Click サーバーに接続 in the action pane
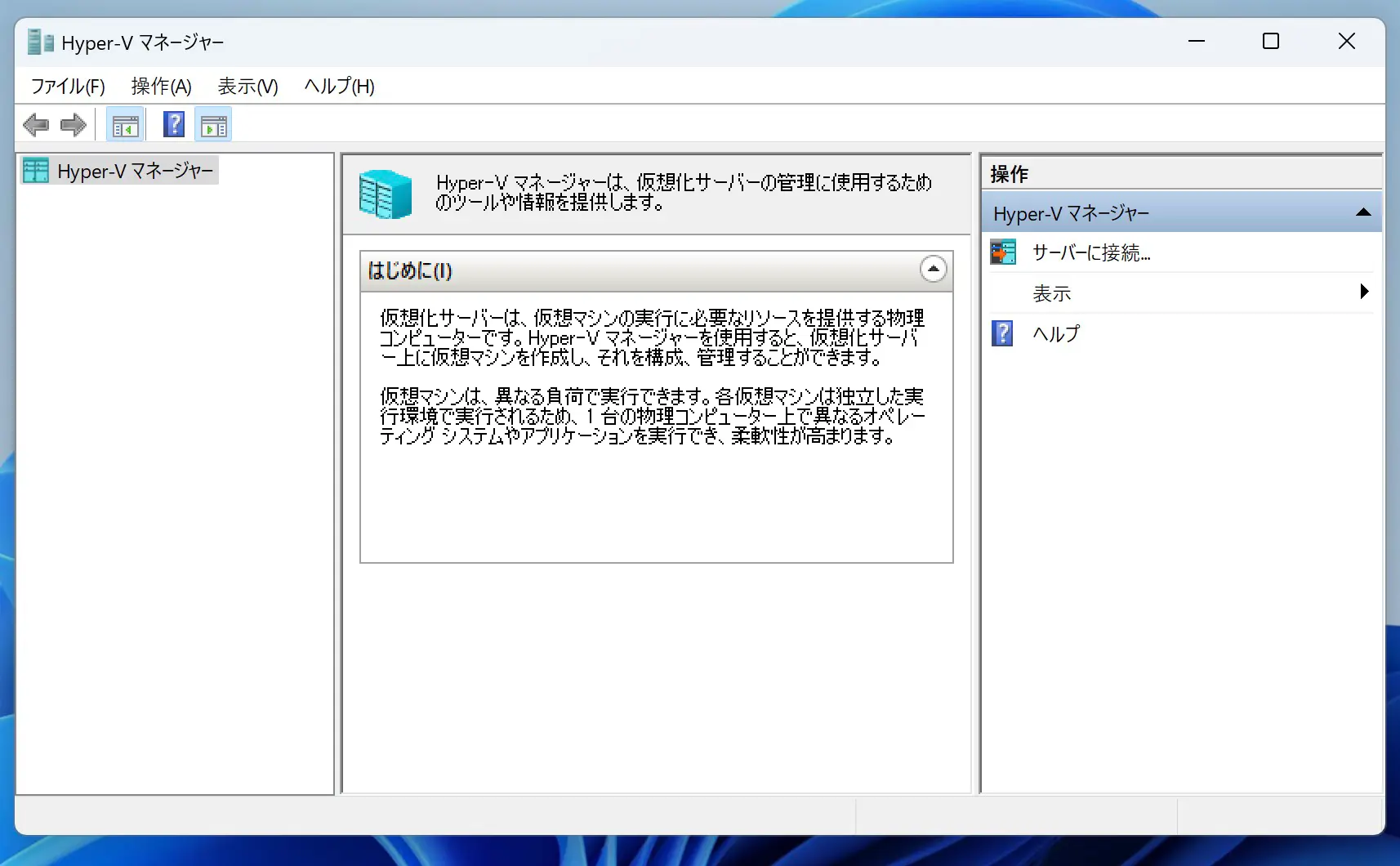 1090,252
